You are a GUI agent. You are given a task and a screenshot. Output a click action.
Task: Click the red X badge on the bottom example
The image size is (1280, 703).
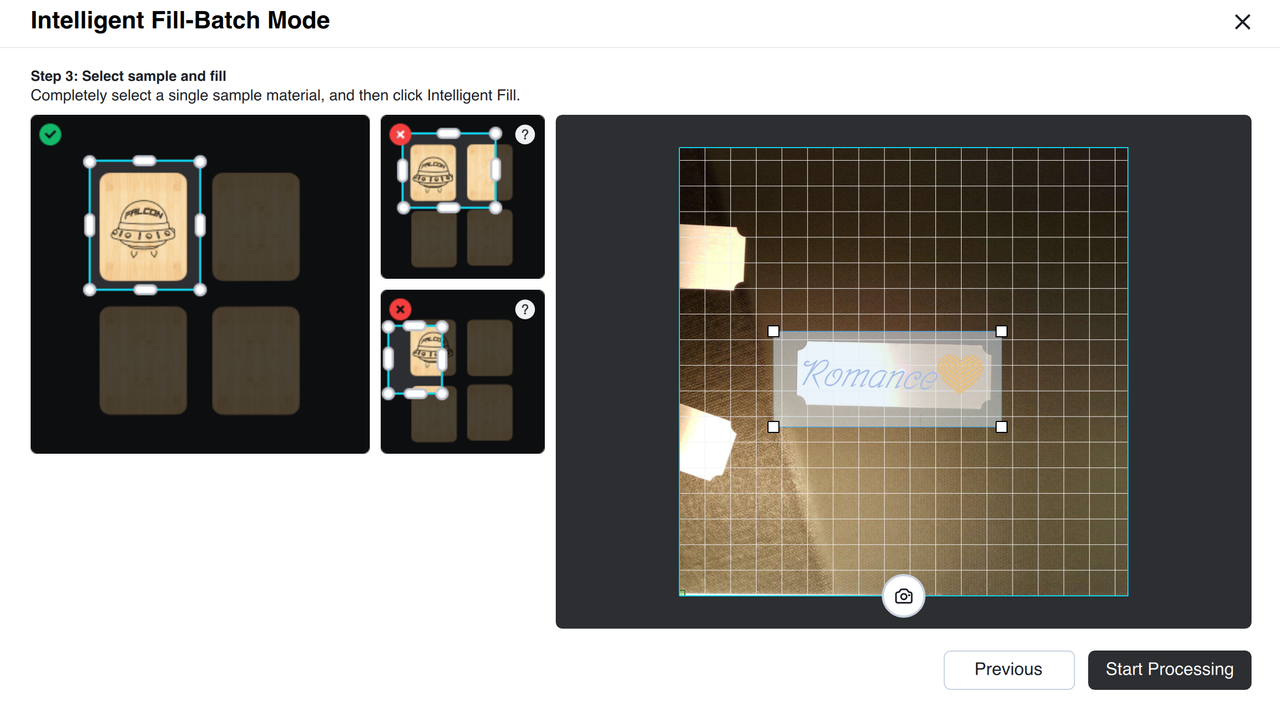[x=400, y=309]
